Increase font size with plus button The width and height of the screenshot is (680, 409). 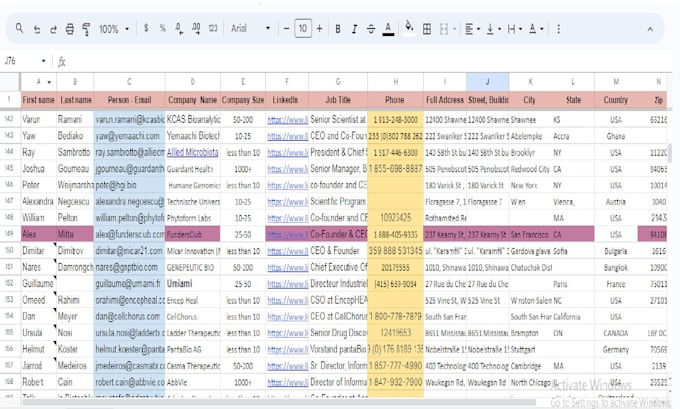click(x=319, y=29)
